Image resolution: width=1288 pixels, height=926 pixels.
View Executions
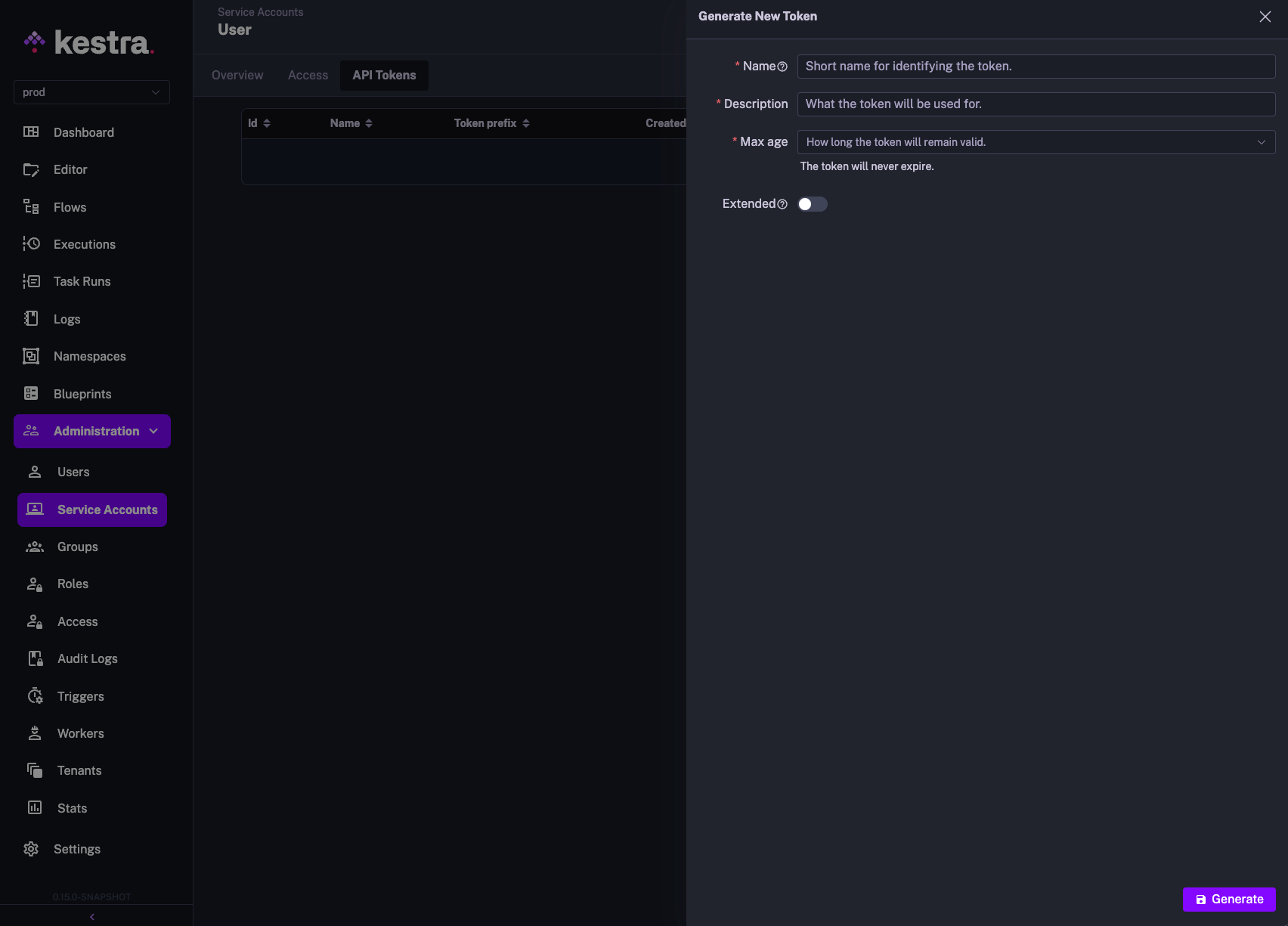click(x=84, y=243)
